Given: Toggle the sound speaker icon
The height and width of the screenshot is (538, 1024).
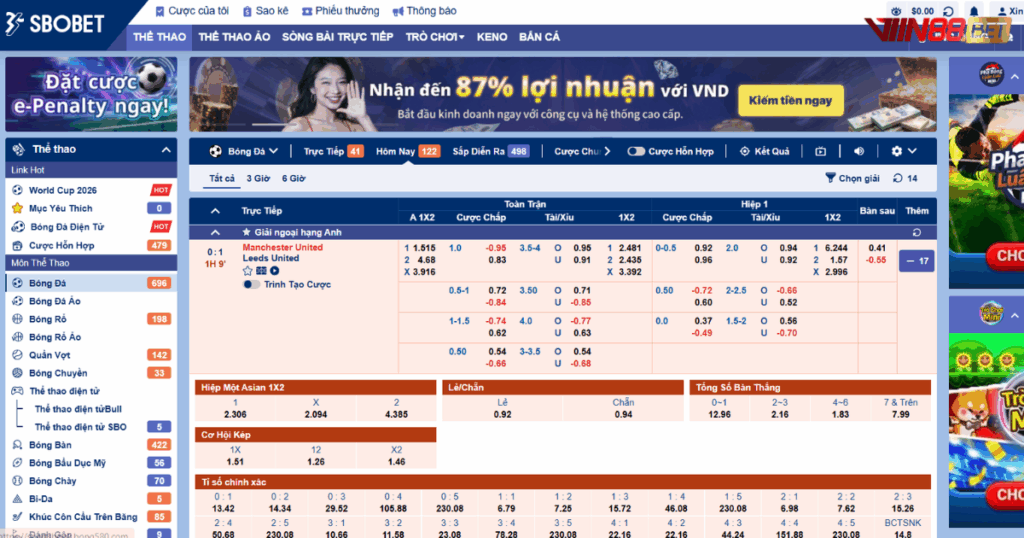Looking at the screenshot, I should [859, 151].
